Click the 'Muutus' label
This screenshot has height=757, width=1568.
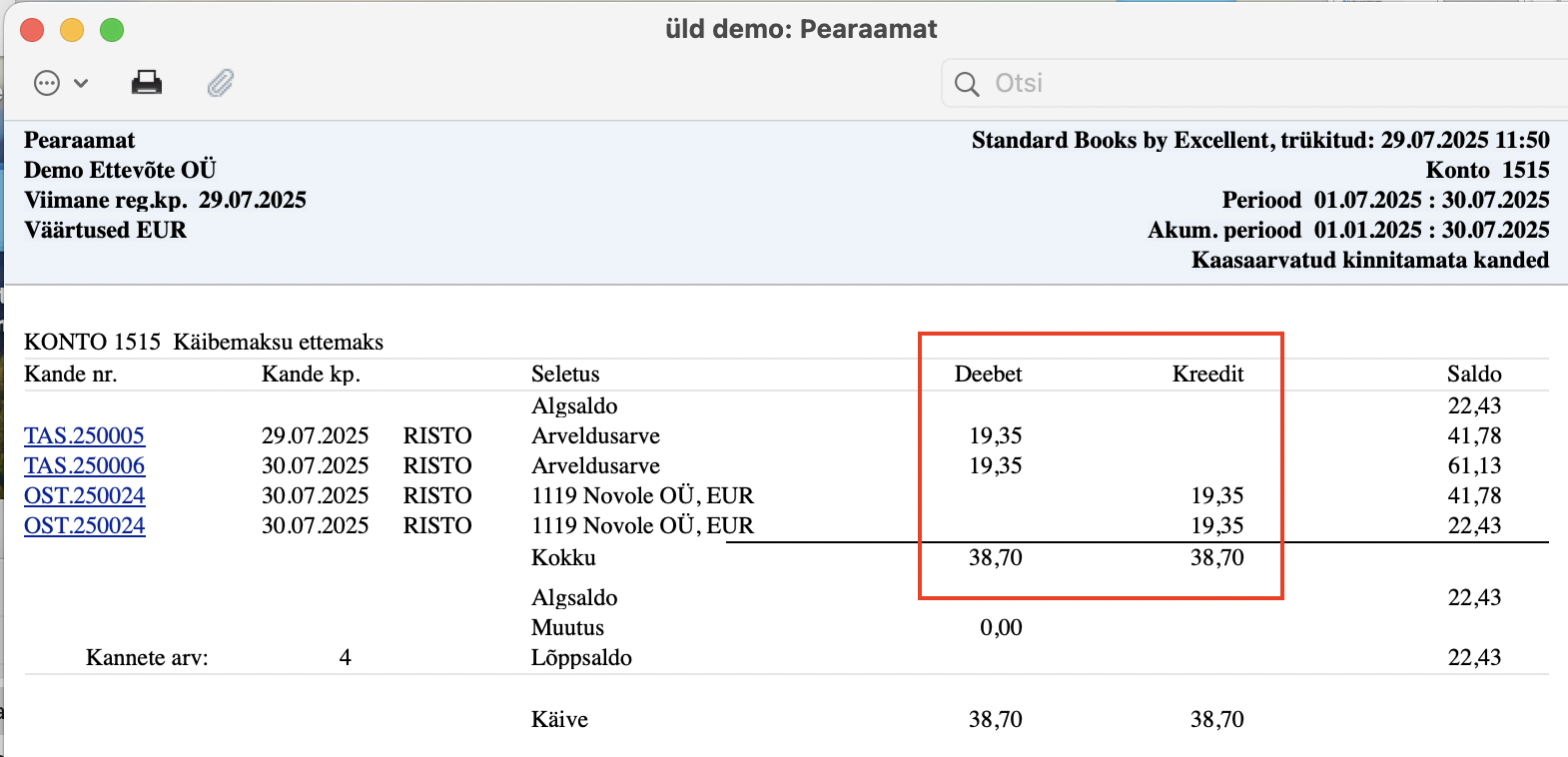tap(567, 627)
